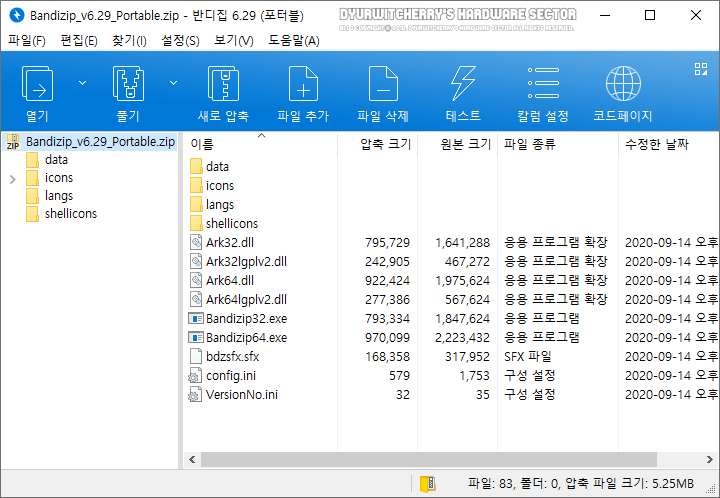Click the Ark64.dll file icon
This screenshot has width=720, height=498.
(196, 280)
